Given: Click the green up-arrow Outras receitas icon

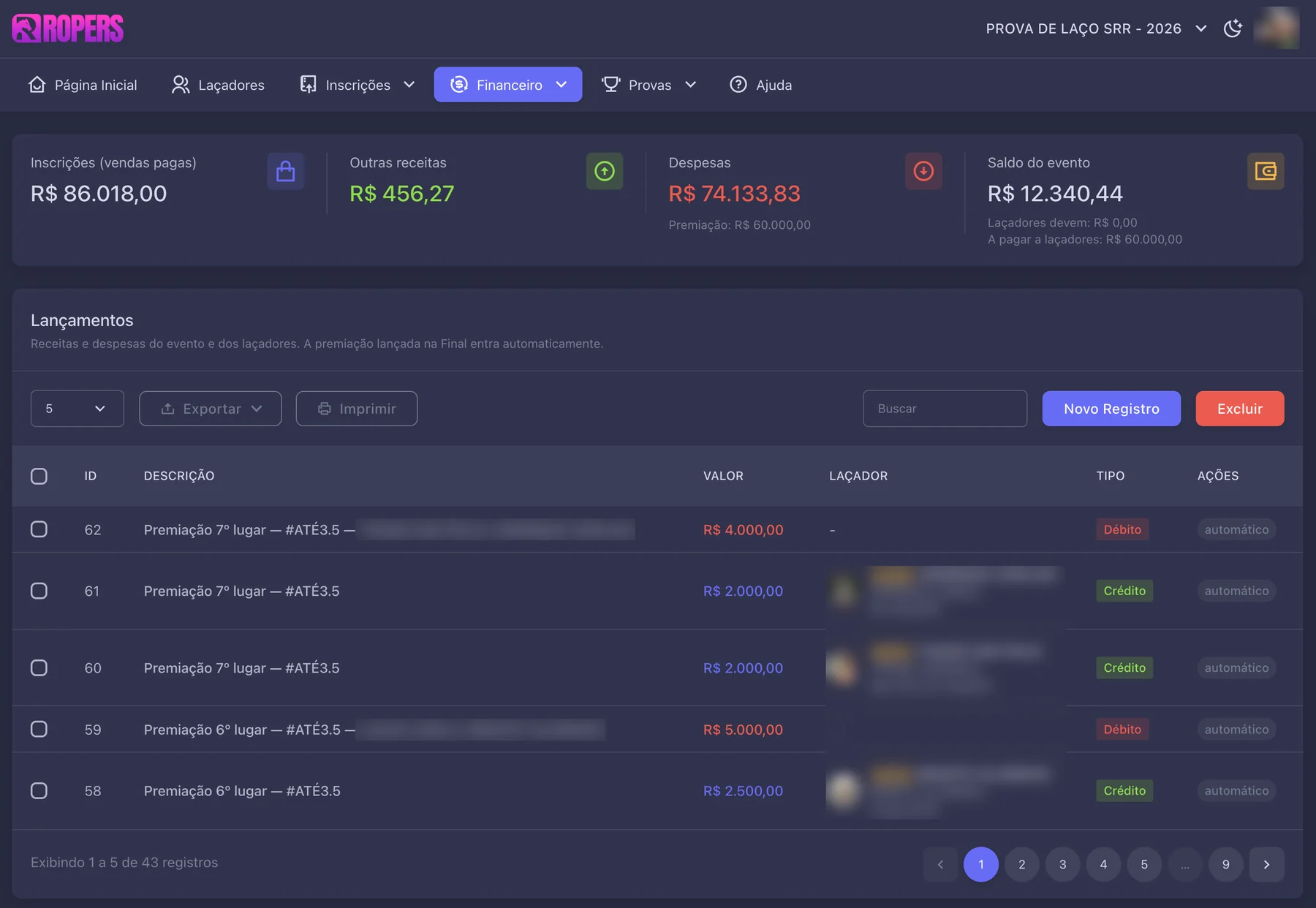Looking at the screenshot, I should [x=605, y=171].
